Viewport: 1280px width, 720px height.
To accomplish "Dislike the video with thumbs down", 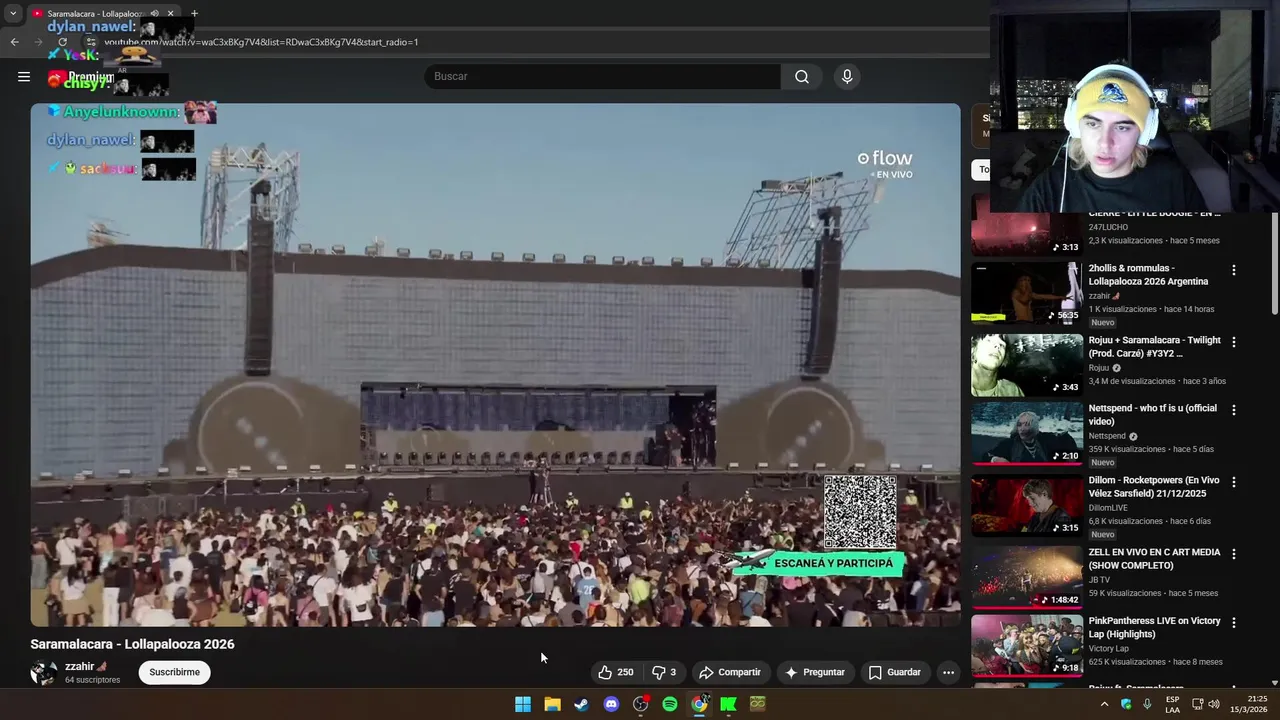I will (x=665, y=672).
